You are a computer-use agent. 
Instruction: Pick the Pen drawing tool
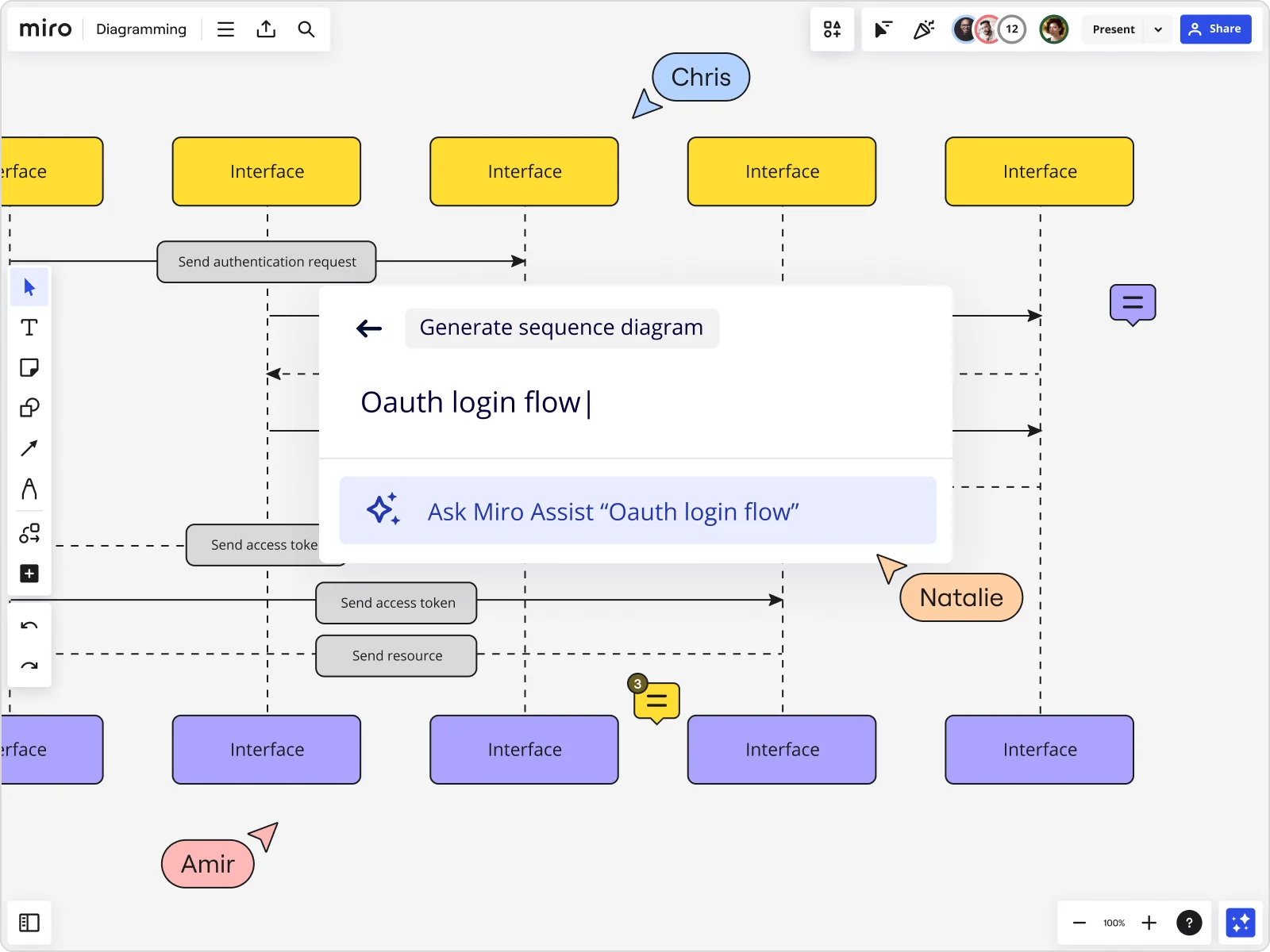29,489
